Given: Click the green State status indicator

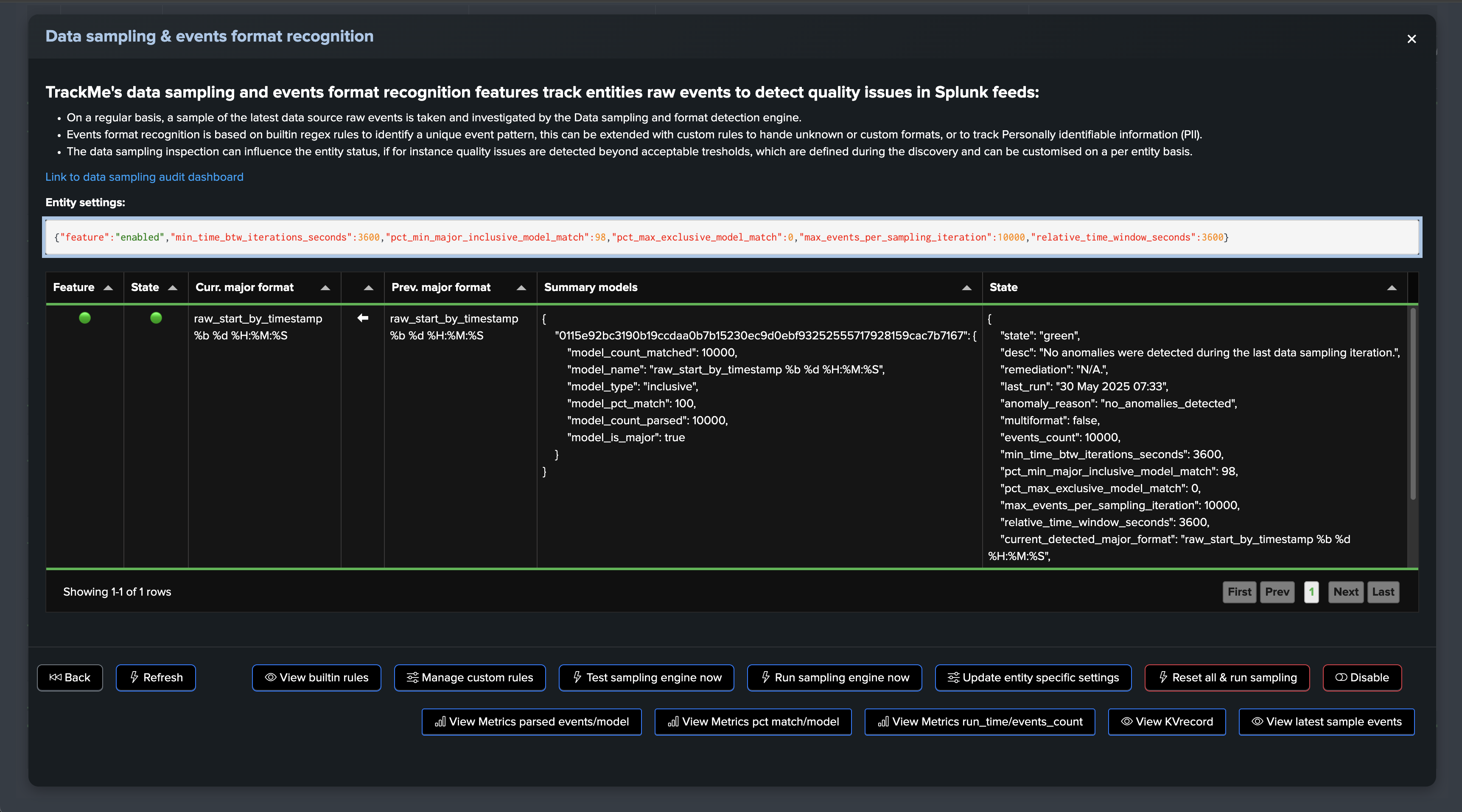Looking at the screenshot, I should click(x=156, y=318).
